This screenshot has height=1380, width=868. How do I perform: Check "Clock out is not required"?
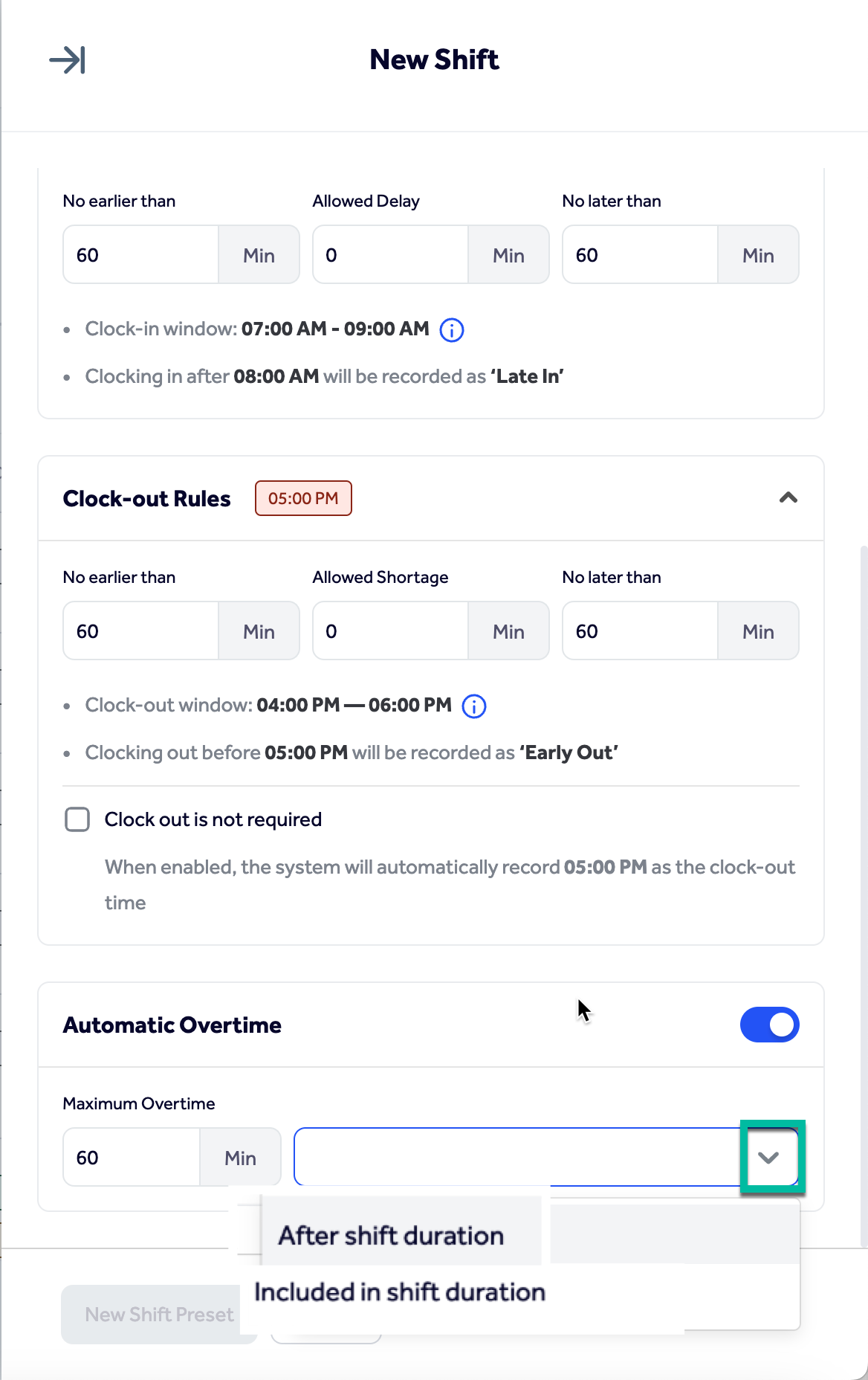[77, 819]
